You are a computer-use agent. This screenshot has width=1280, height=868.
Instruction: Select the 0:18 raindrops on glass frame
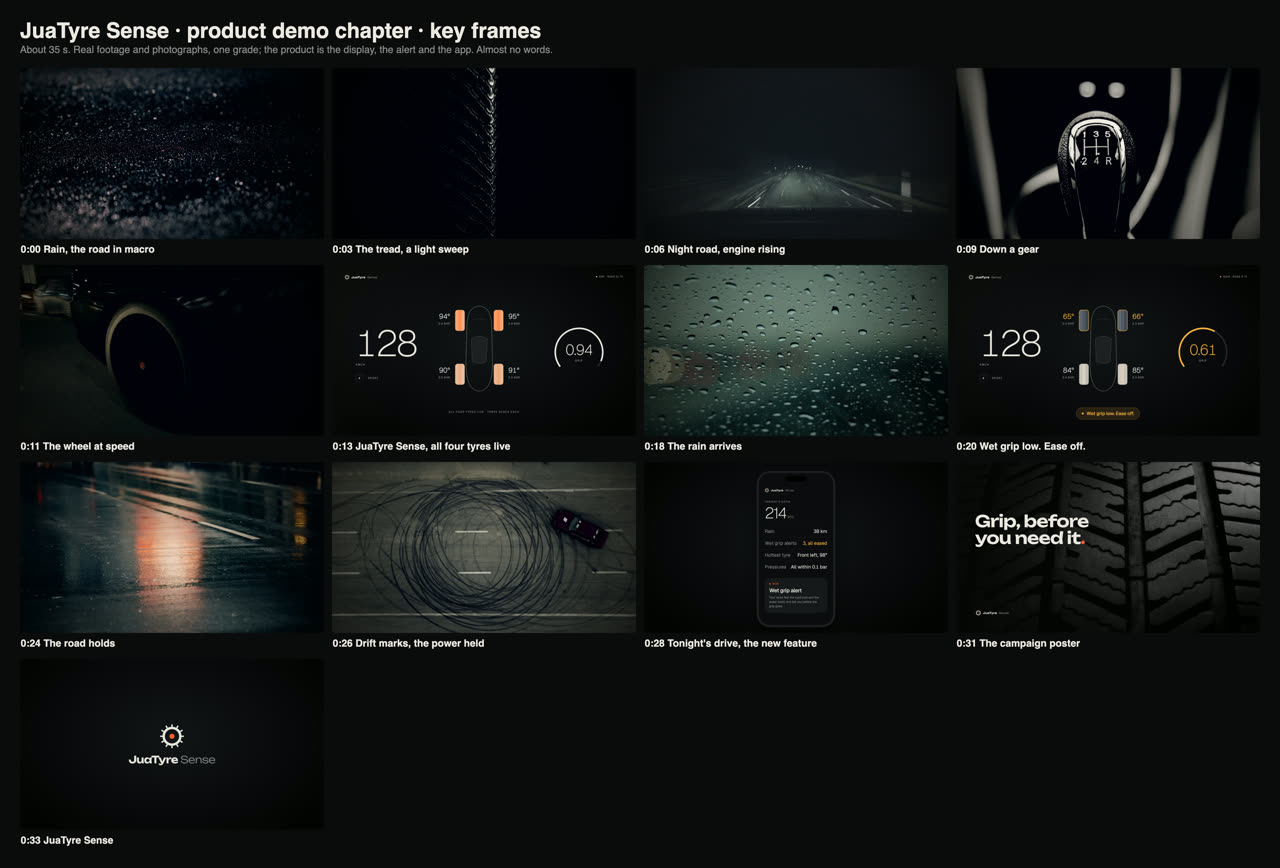click(796, 350)
